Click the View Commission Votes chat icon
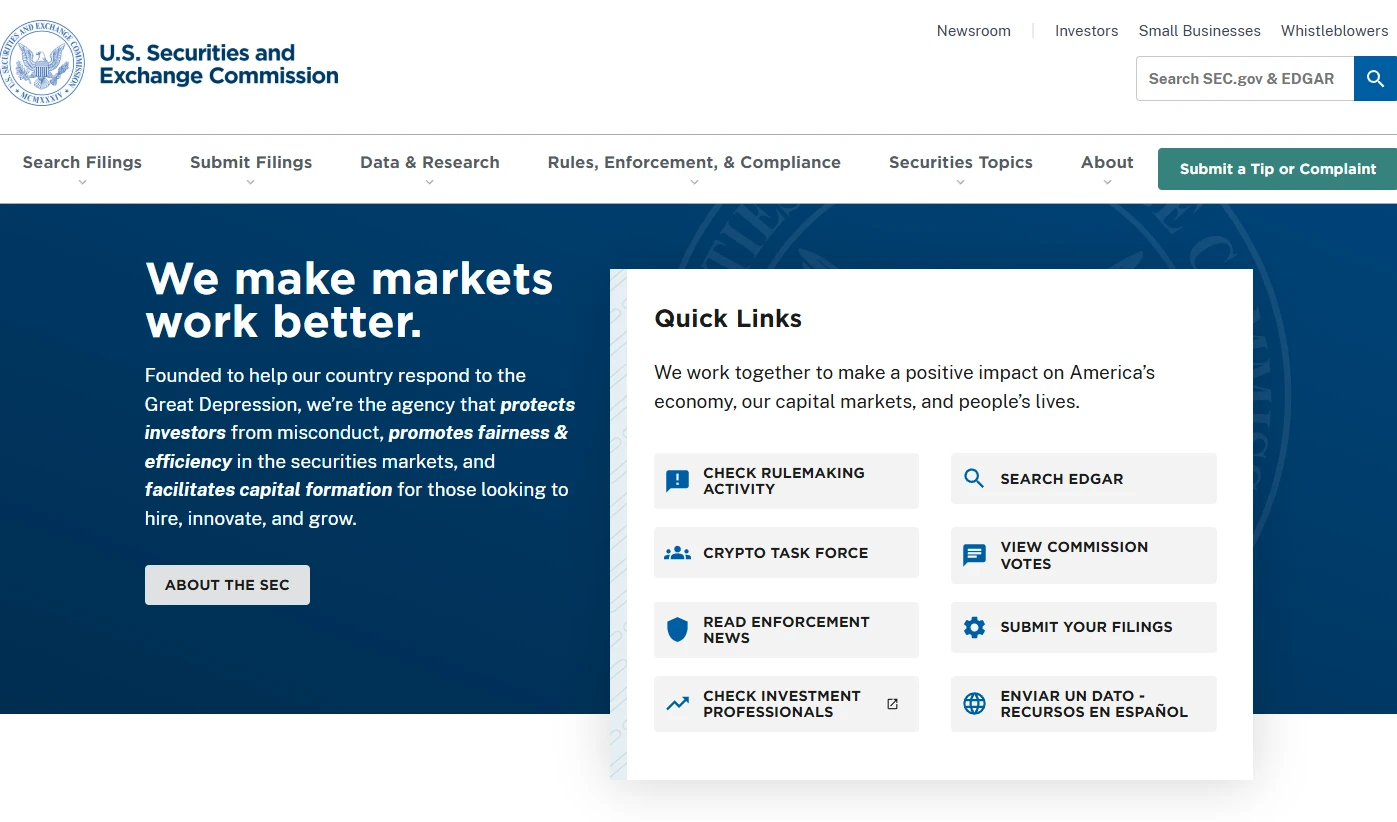Image resolution: width=1397 pixels, height=822 pixels. pyautogui.click(x=974, y=555)
